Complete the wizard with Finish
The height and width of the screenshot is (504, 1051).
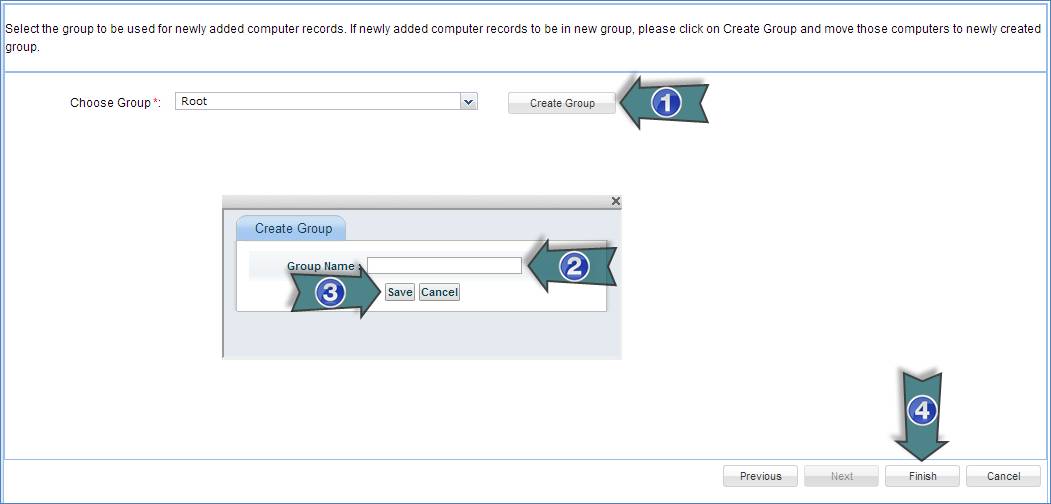click(922, 476)
